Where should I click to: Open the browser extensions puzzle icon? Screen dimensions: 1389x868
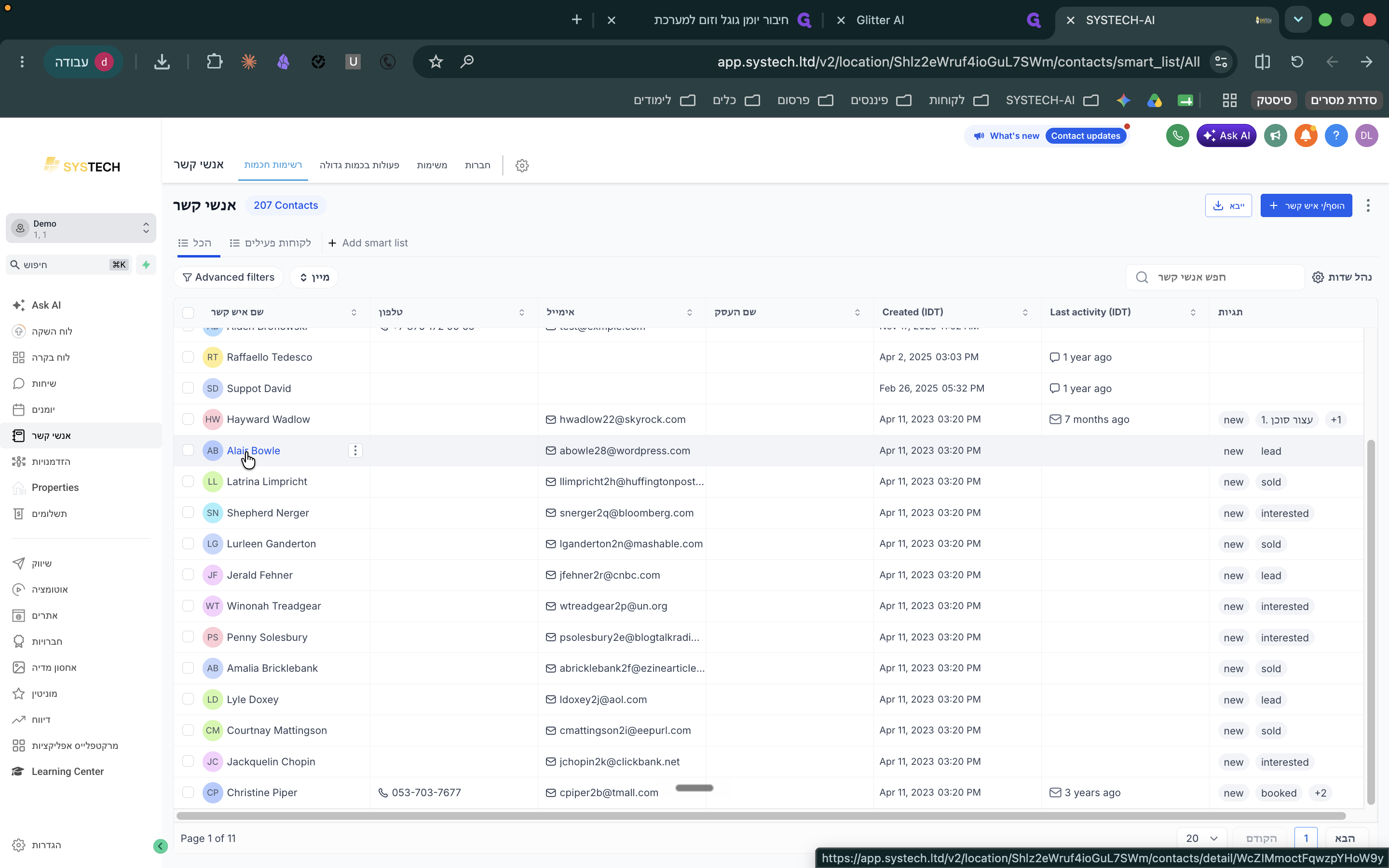coord(214,61)
